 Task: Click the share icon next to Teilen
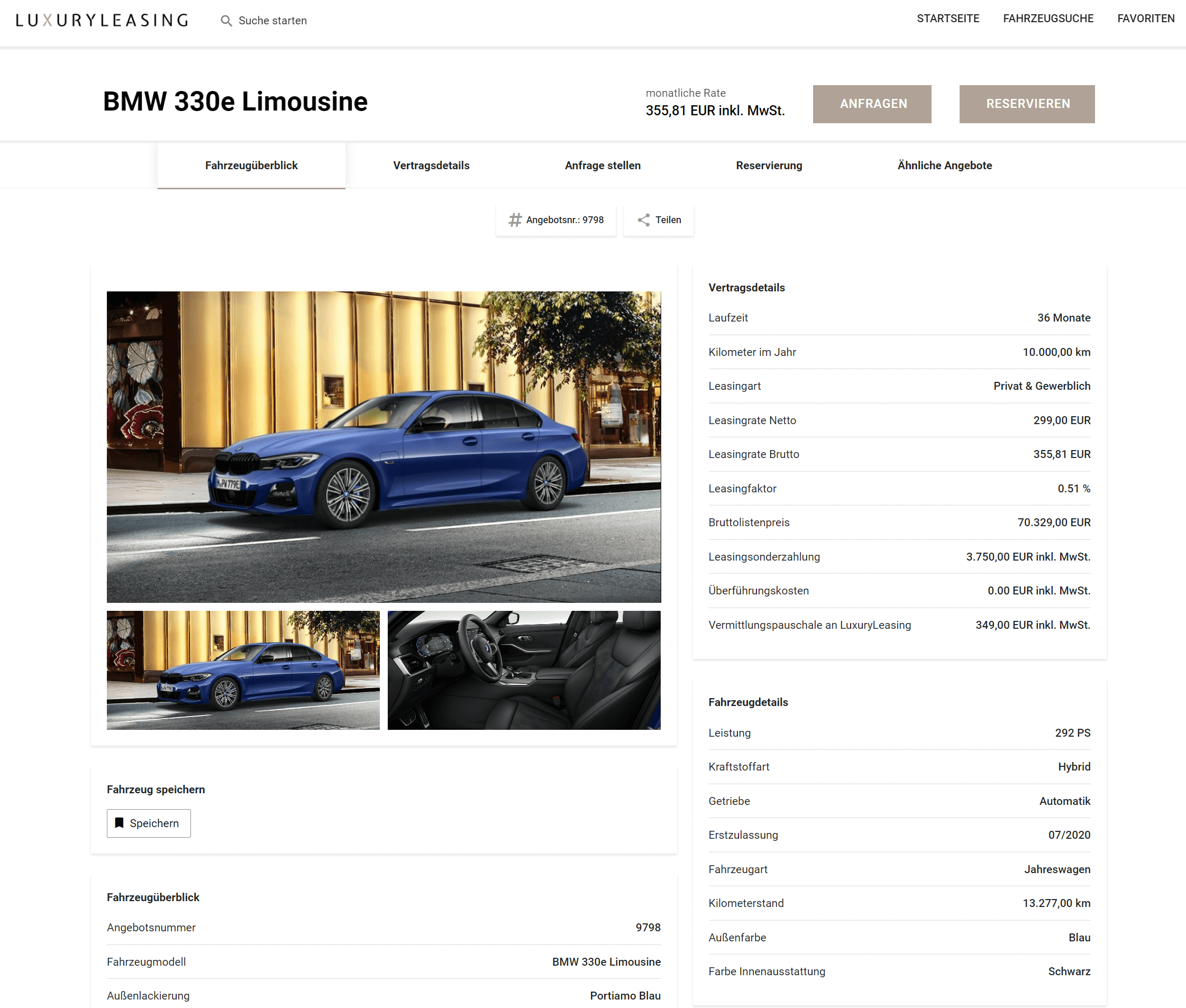click(644, 220)
